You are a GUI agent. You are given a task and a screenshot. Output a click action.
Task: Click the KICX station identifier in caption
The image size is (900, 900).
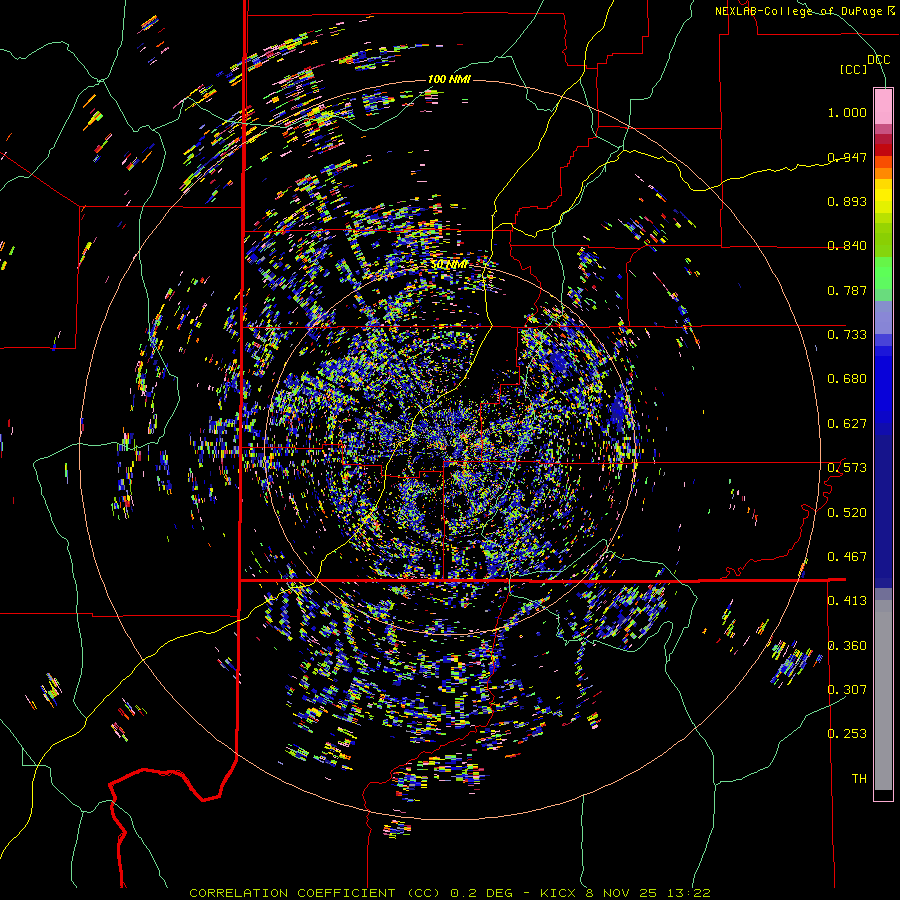point(557,893)
